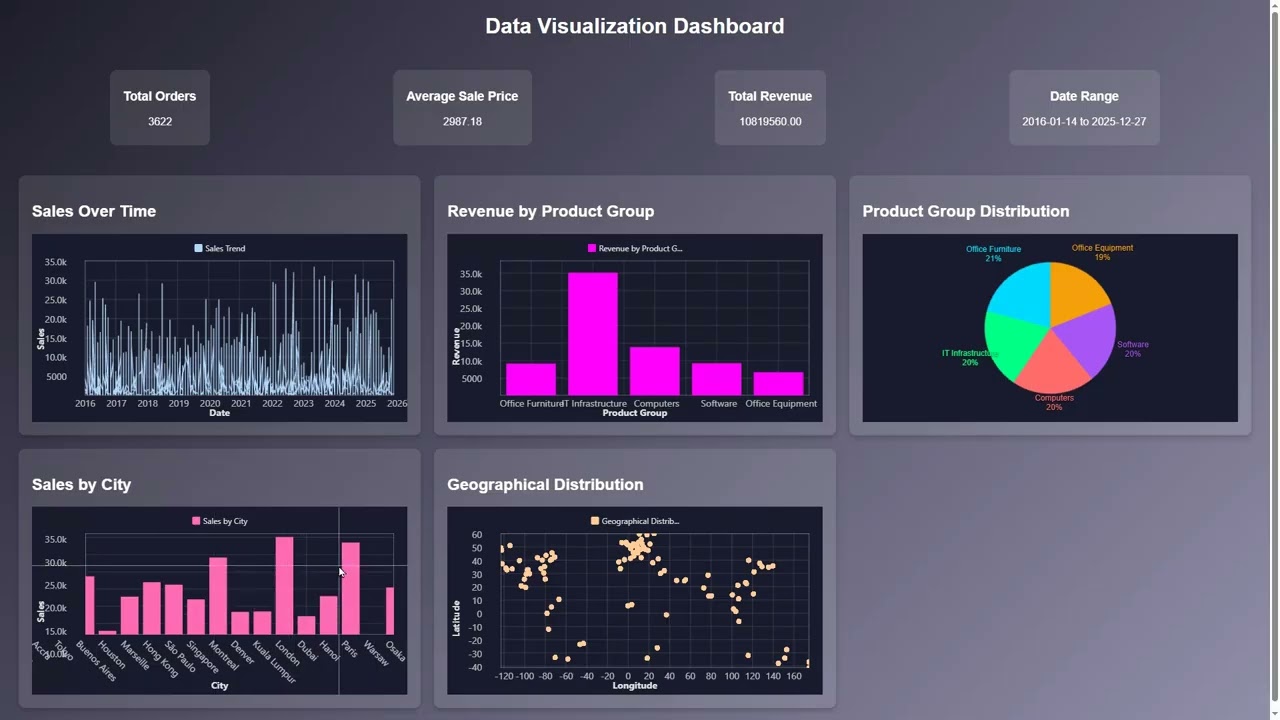Click the Product Group axis title
The width and height of the screenshot is (1280, 720).
(x=635, y=413)
